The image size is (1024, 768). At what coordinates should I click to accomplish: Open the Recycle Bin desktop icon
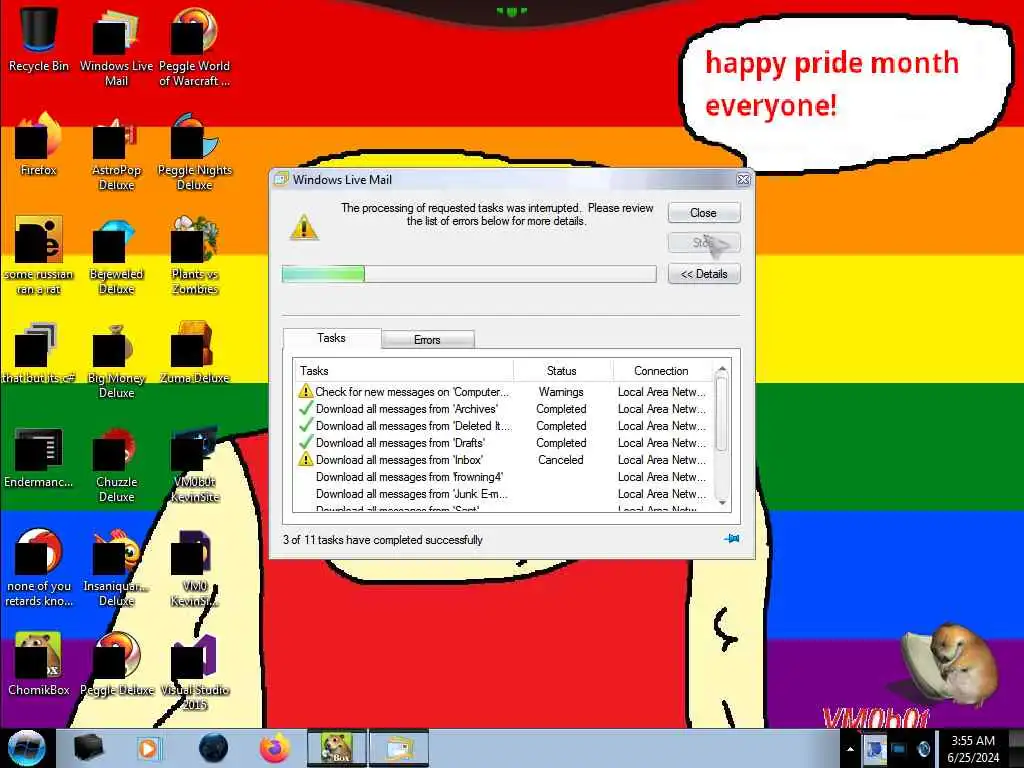(39, 39)
